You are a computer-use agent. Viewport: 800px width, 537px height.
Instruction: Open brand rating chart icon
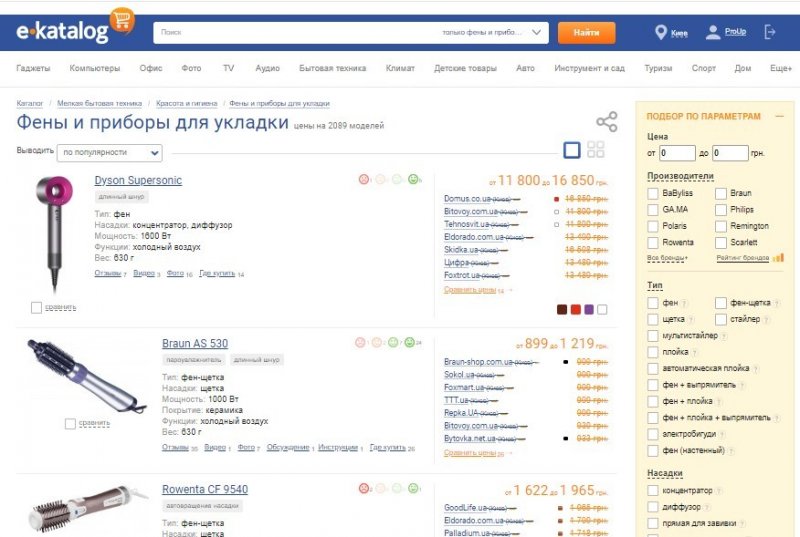click(778, 258)
